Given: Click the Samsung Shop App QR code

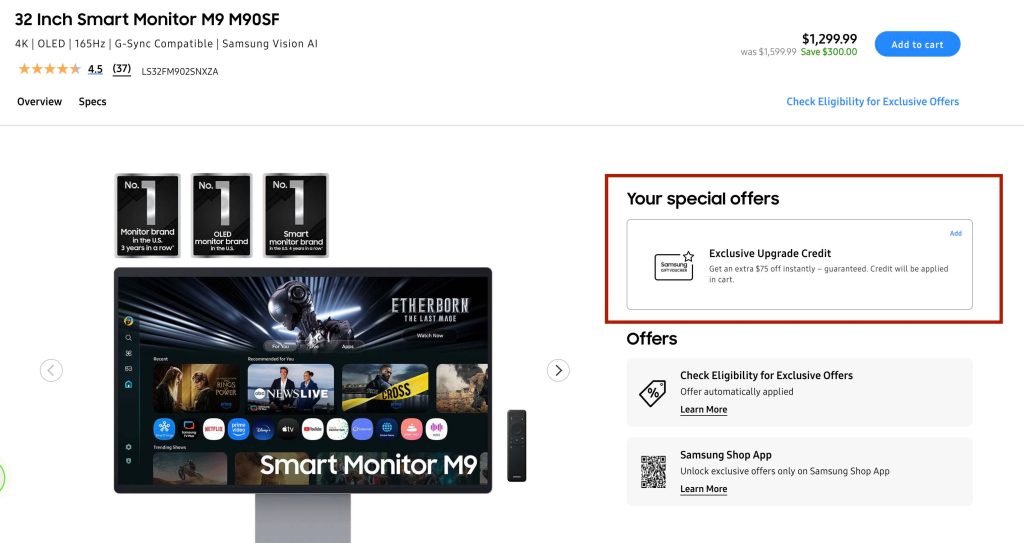Looking at the screenshot, I should [x=653, y=472].
